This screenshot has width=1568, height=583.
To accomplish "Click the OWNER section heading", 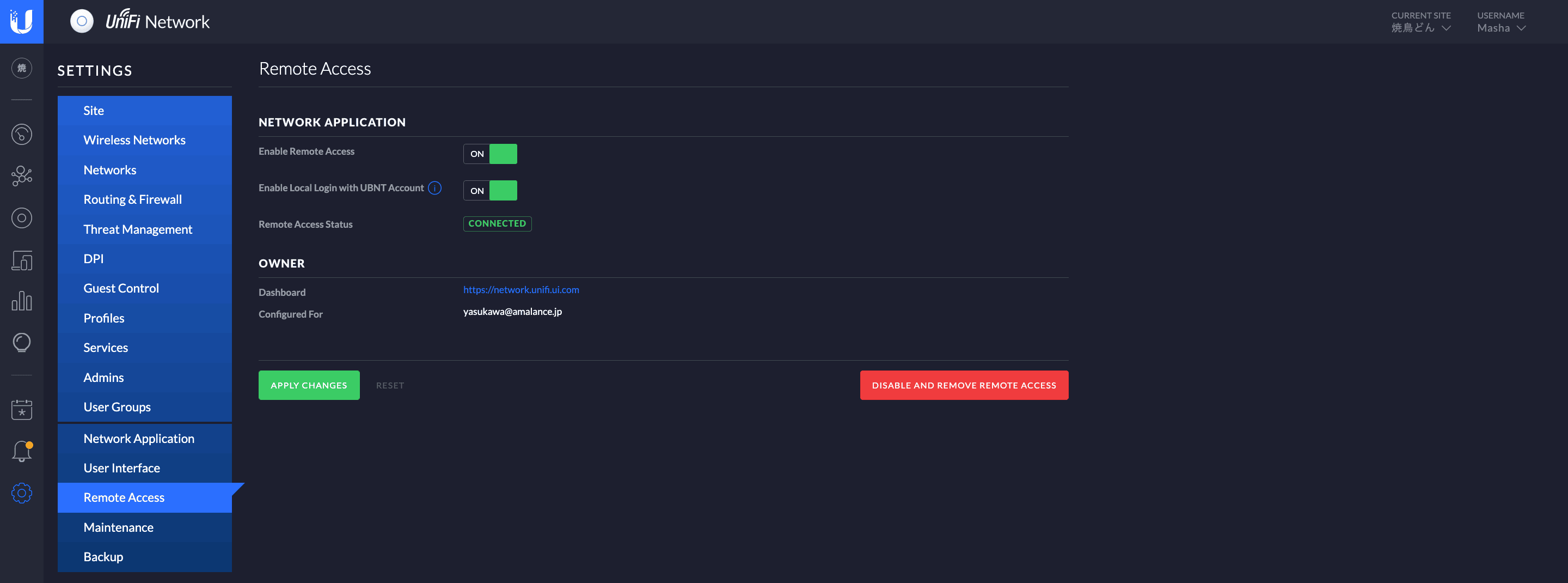I will pos(282,264).
